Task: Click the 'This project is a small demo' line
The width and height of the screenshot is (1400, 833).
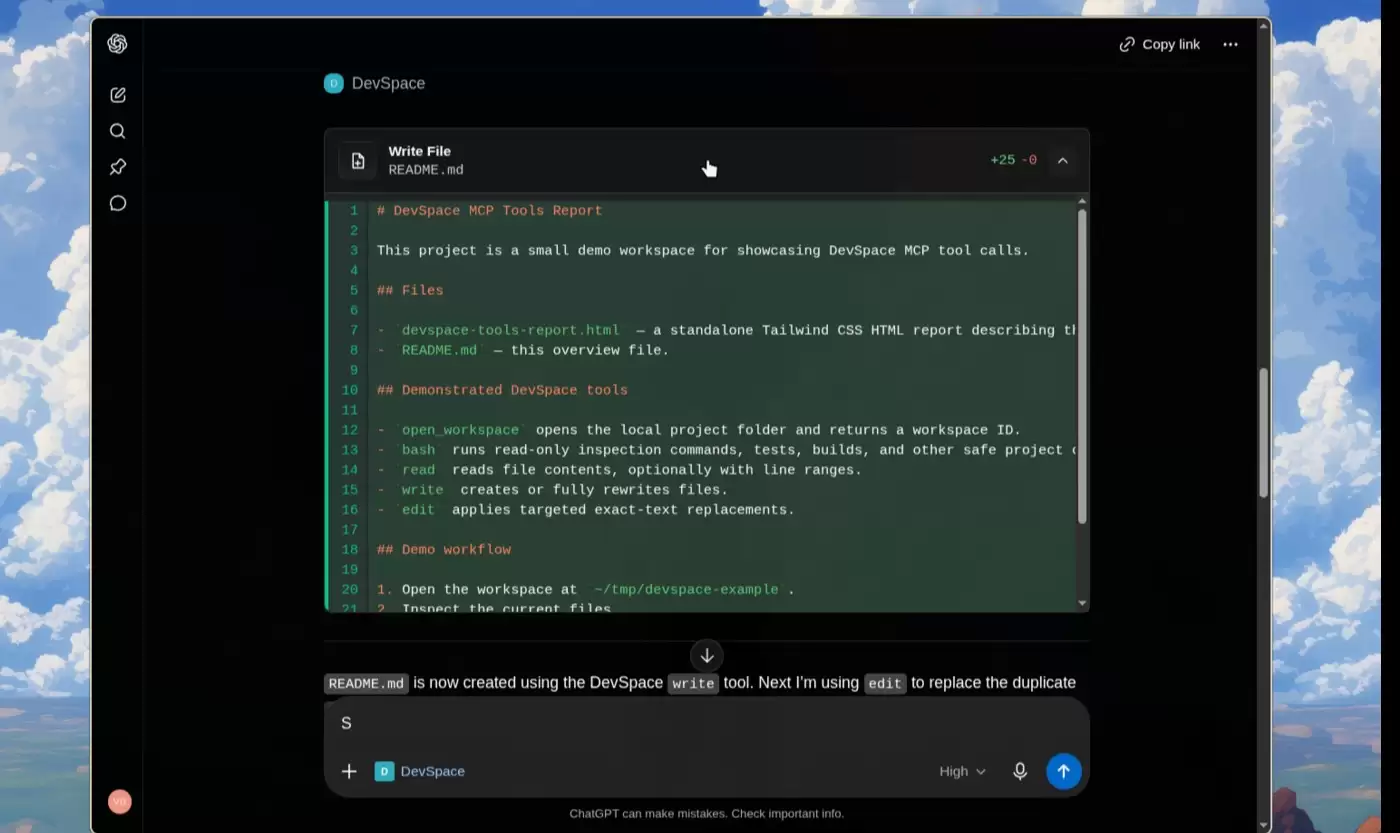Action: coord(702,251)
